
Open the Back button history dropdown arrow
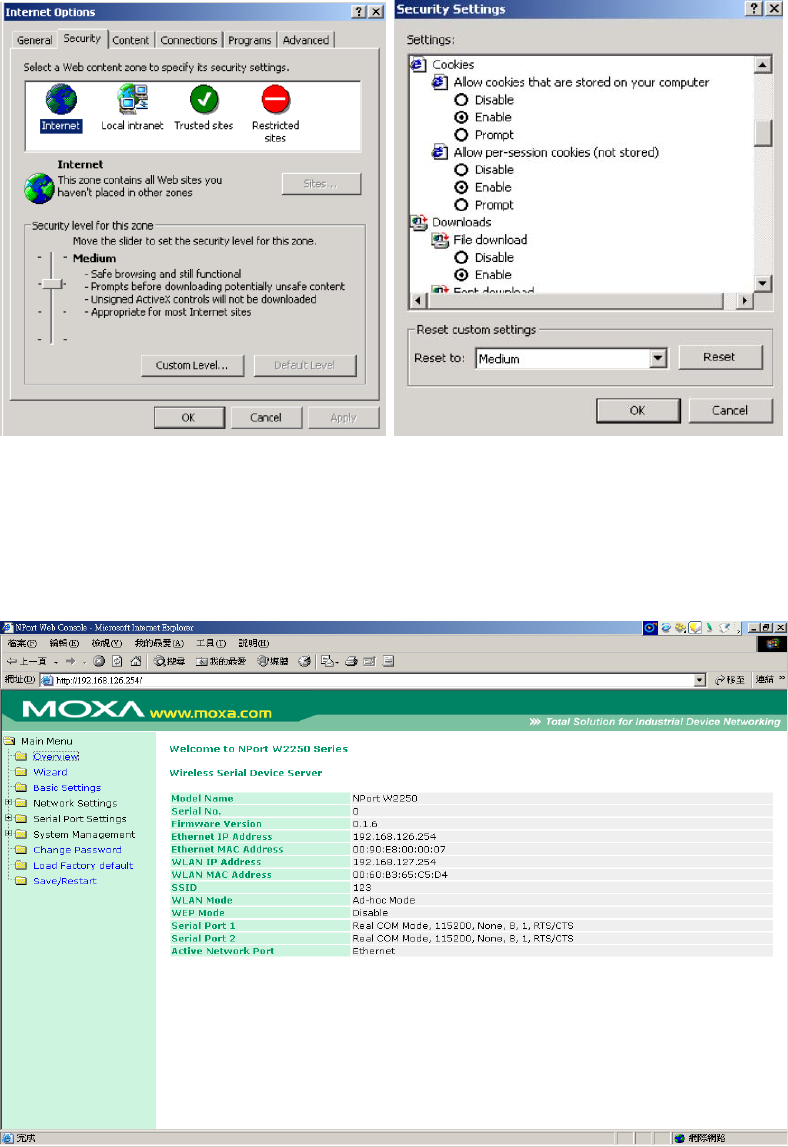tap(56, 662)
